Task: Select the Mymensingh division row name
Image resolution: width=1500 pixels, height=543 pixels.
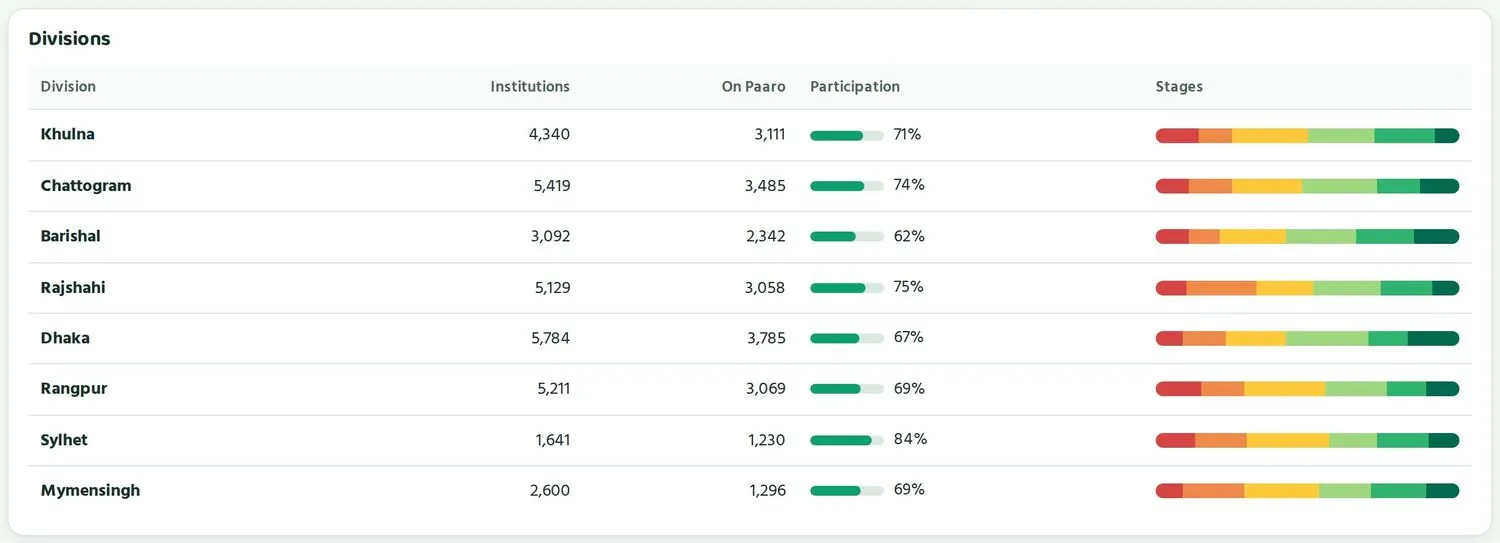Action: click(x=90, y=491)
